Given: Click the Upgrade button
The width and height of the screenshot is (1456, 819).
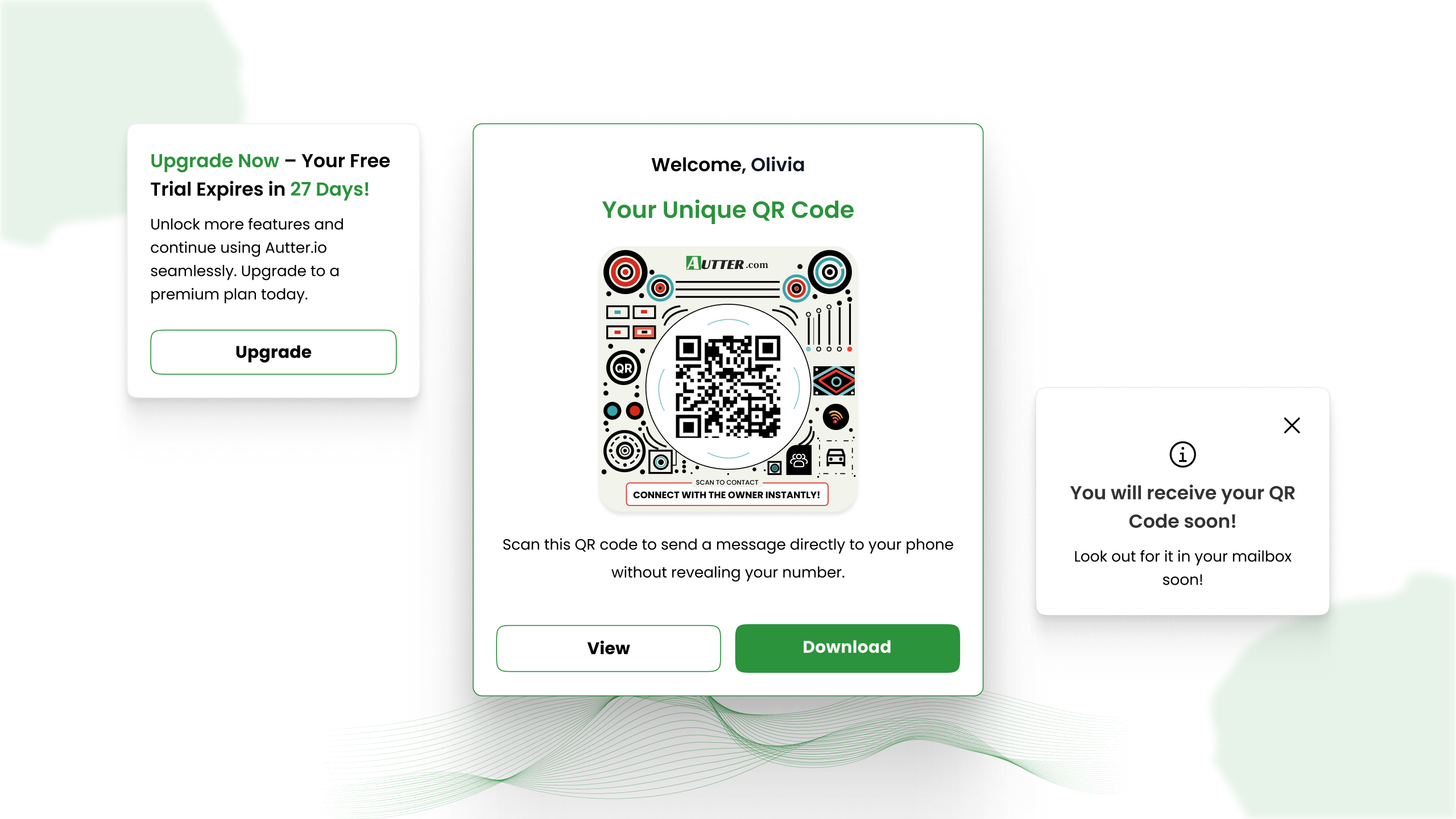Looking at the screenshot, I should tap(273, 352).
